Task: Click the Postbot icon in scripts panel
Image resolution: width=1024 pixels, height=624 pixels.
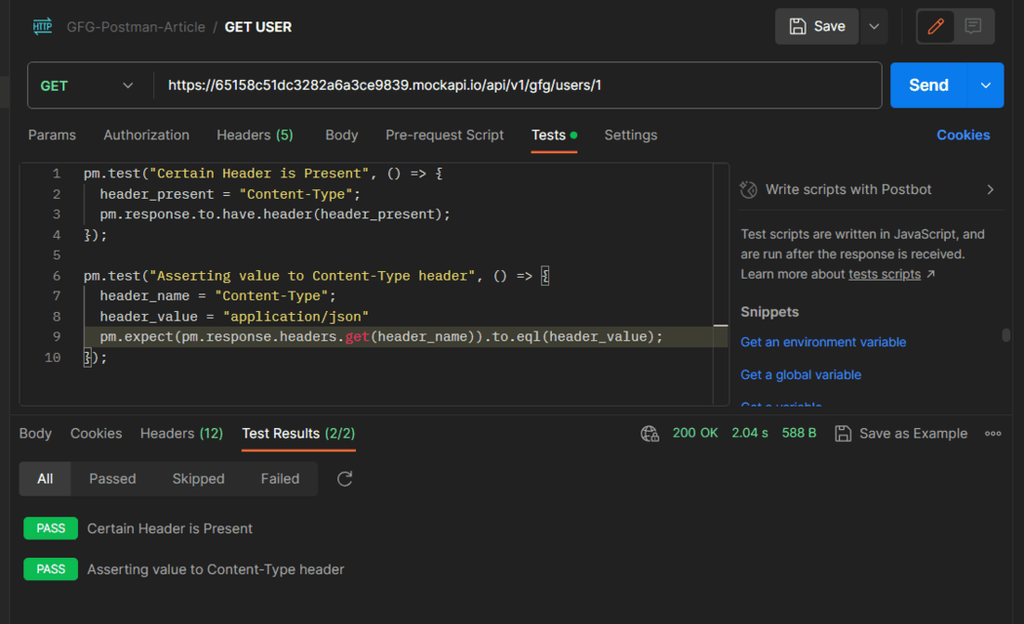Action: coord(749,189)
